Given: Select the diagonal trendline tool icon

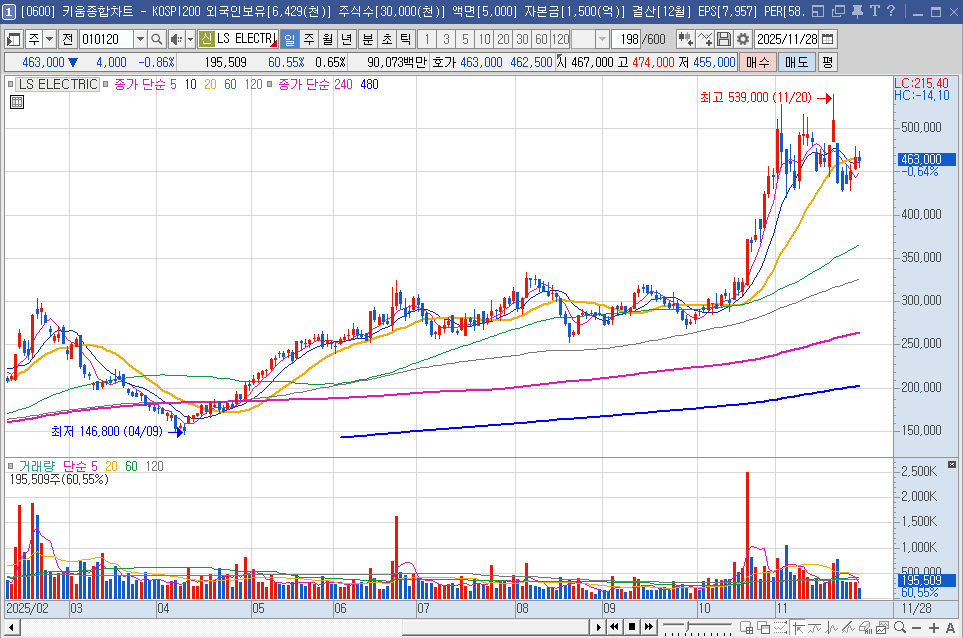Looking at the screenshot, I should click(x=849, y=628).
